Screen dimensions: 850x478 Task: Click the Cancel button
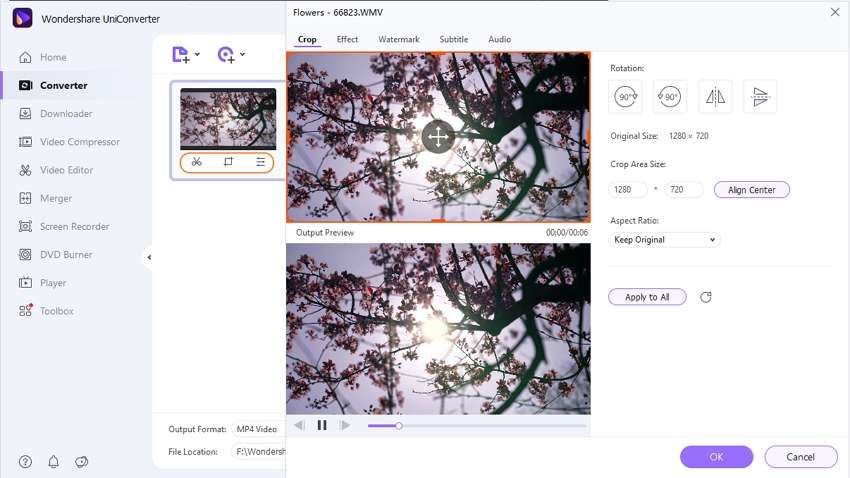tap(801, 457)
